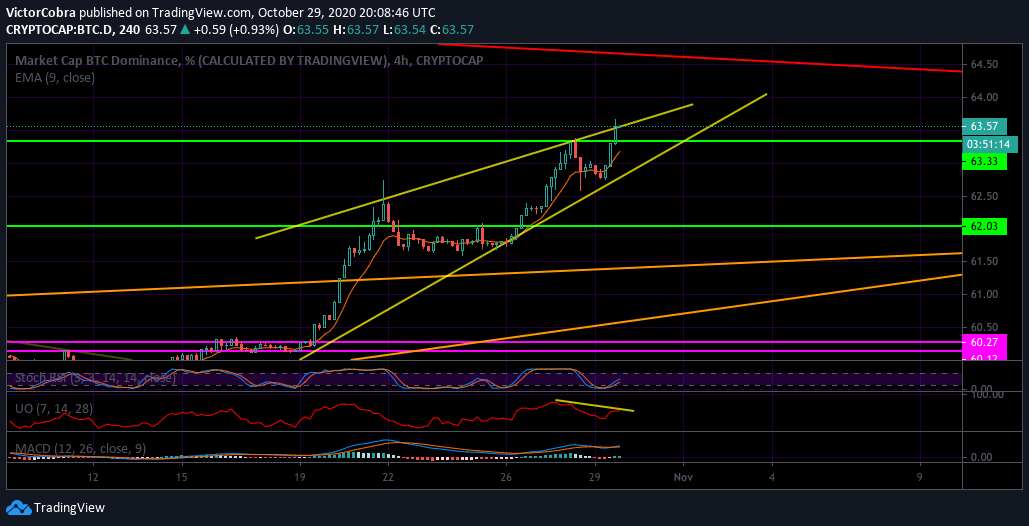Select the Market Cap BTC Dominance chart title

(x=249, y=60)
